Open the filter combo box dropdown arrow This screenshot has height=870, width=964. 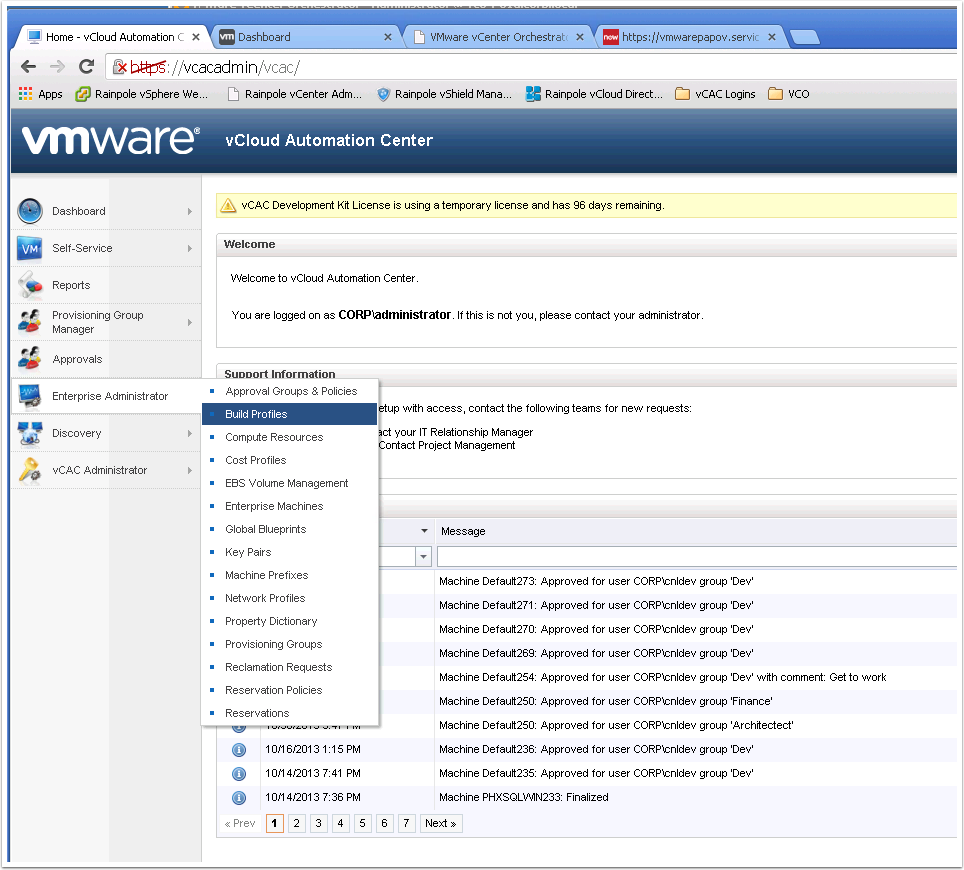[x=423, y=557]
